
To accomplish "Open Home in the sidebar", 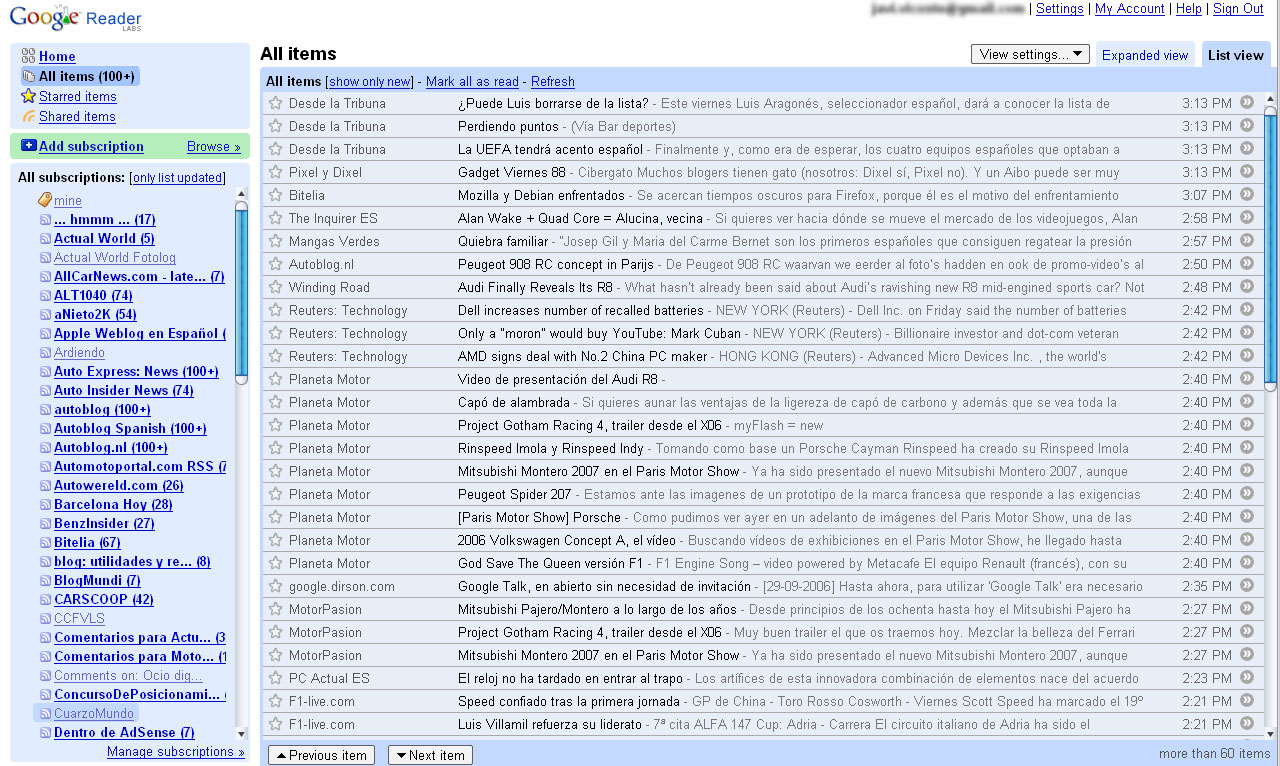I will [57, 57].
